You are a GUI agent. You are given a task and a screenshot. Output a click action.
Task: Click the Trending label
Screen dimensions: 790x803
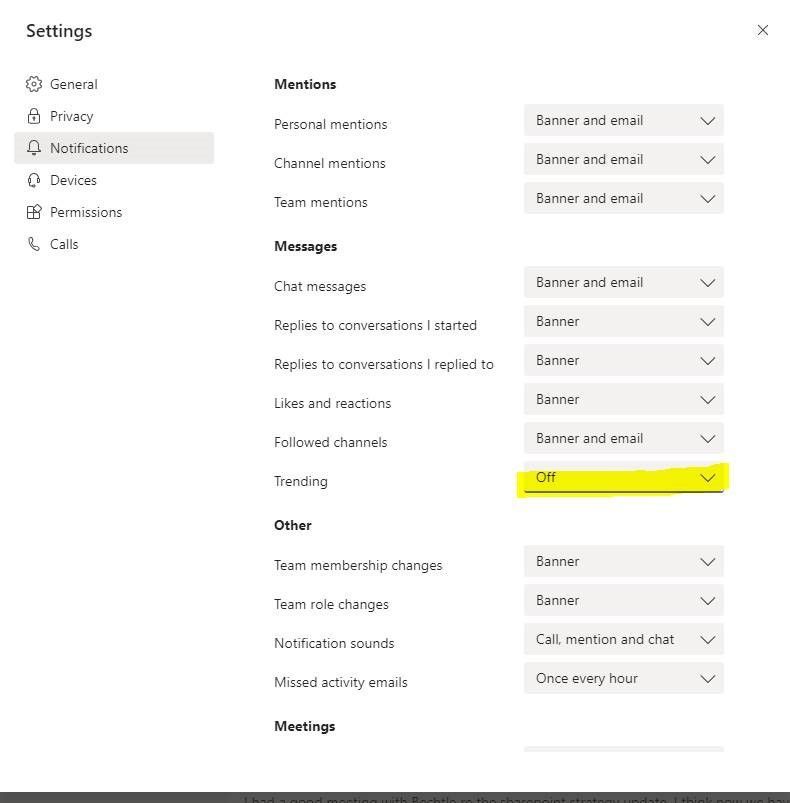click(301, 481)
